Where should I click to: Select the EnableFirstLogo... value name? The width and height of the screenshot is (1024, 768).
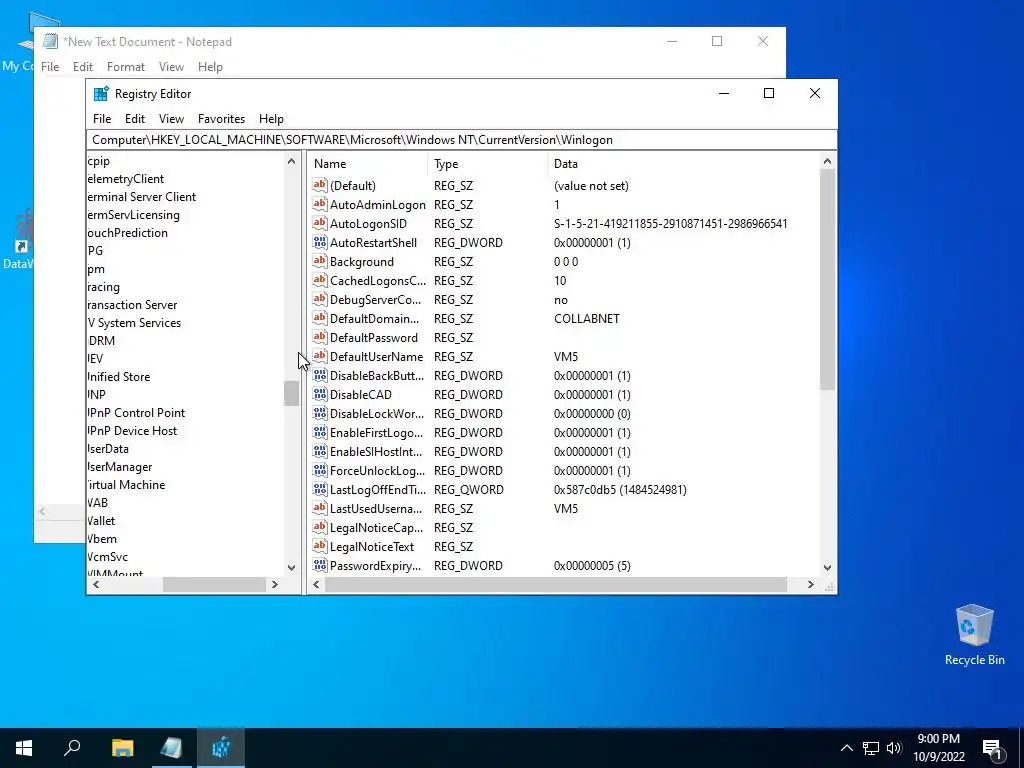click(376, 432)
